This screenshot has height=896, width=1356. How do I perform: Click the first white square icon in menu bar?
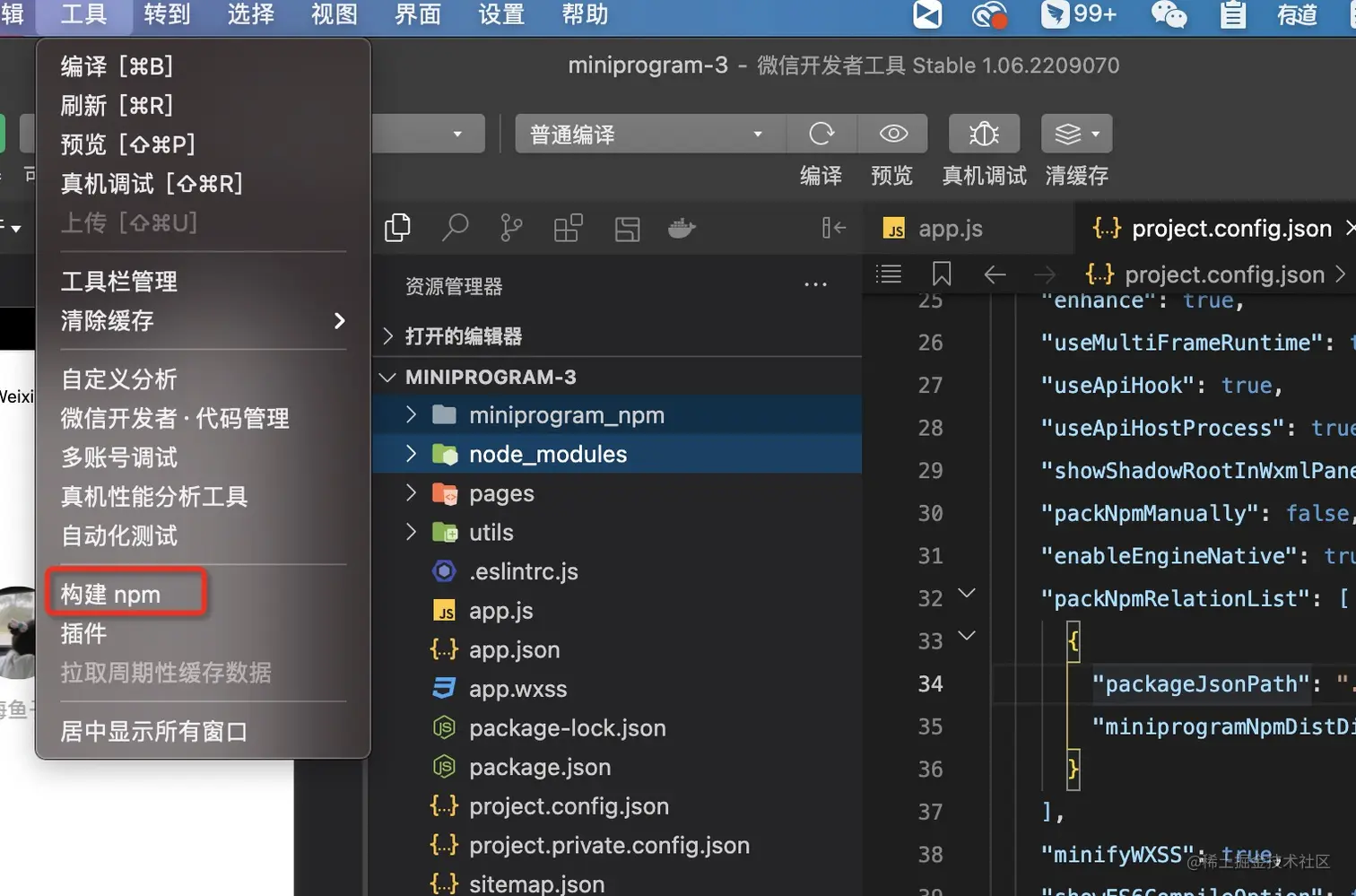point(927,14)
